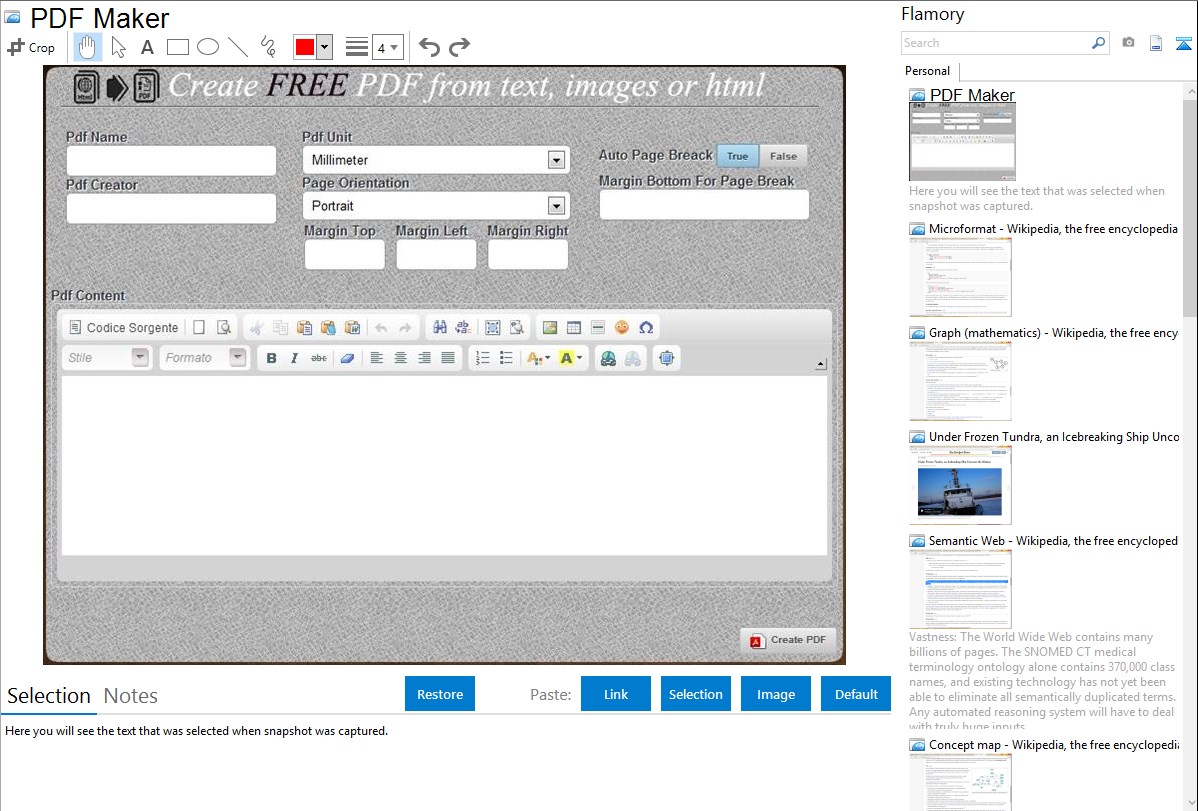Pick the rectangle drawing tool
This screenshot has width=1198, height=811.
[178, 47]
